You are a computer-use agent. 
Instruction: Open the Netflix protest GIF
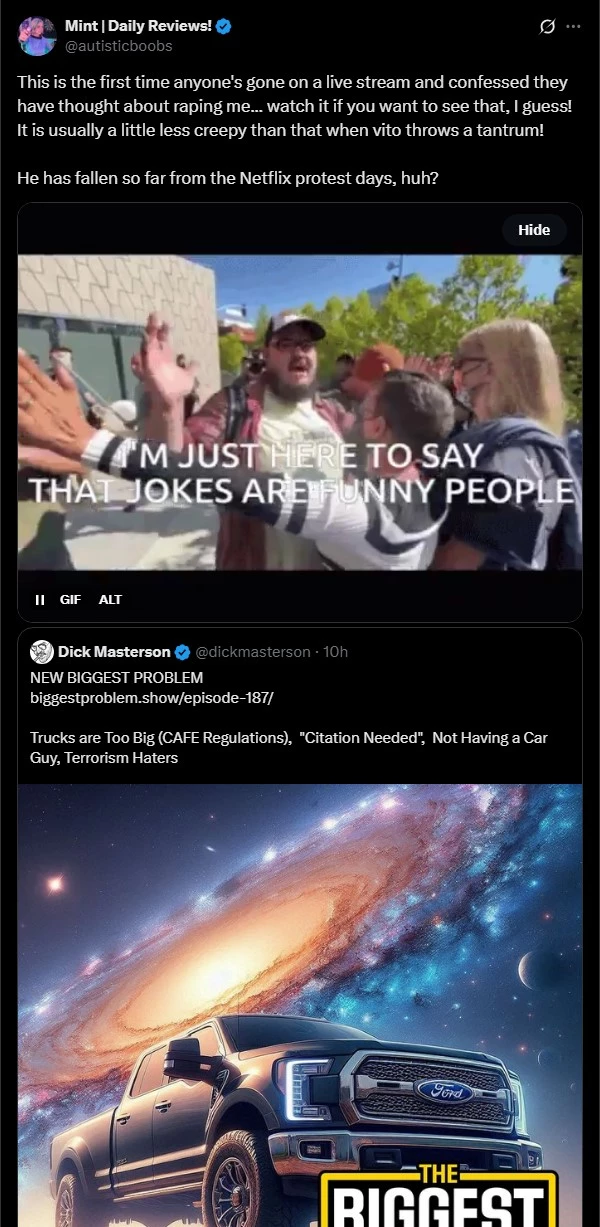tap(300, 412)
